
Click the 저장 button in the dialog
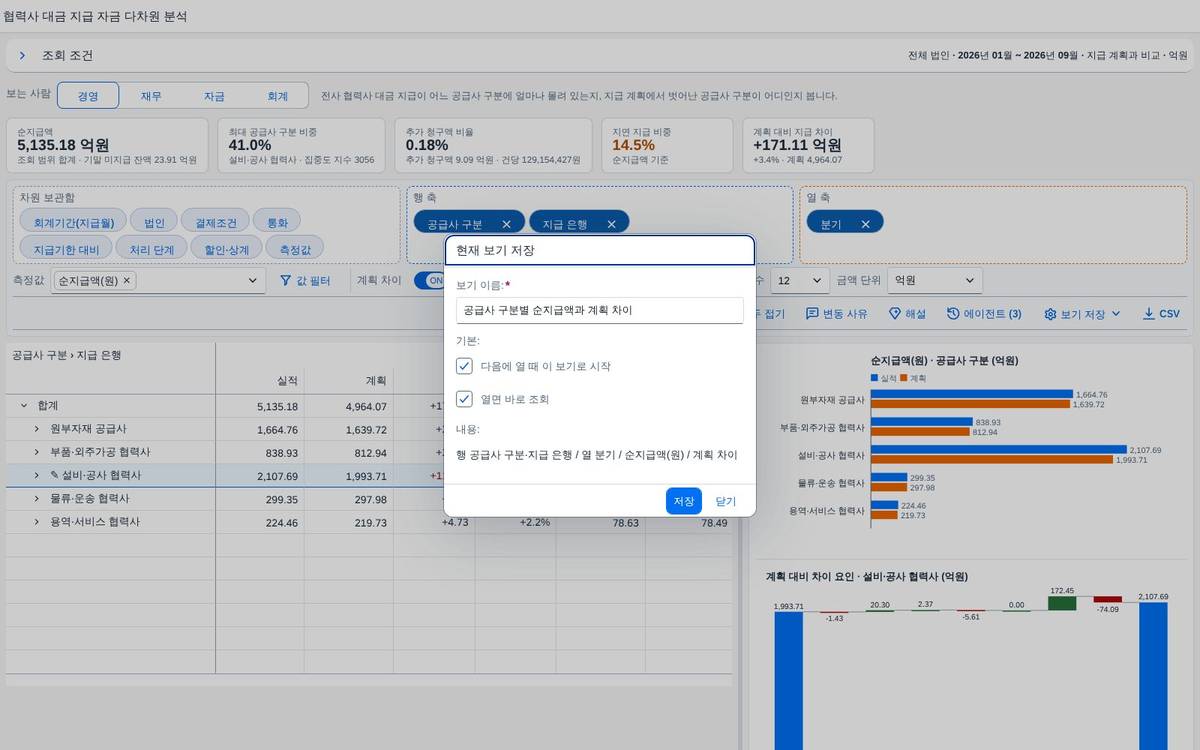(x=684, y=501)
